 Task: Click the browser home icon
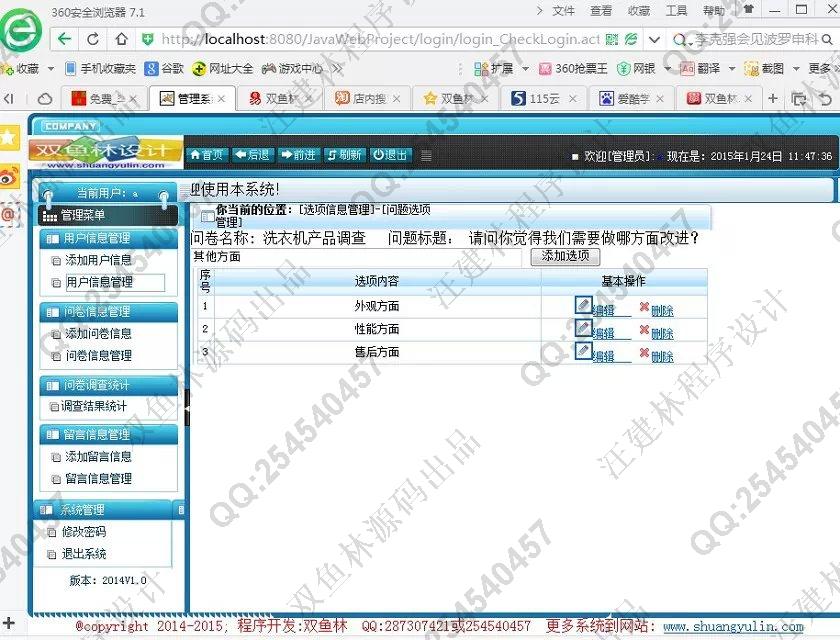click(x=122, y=39)
